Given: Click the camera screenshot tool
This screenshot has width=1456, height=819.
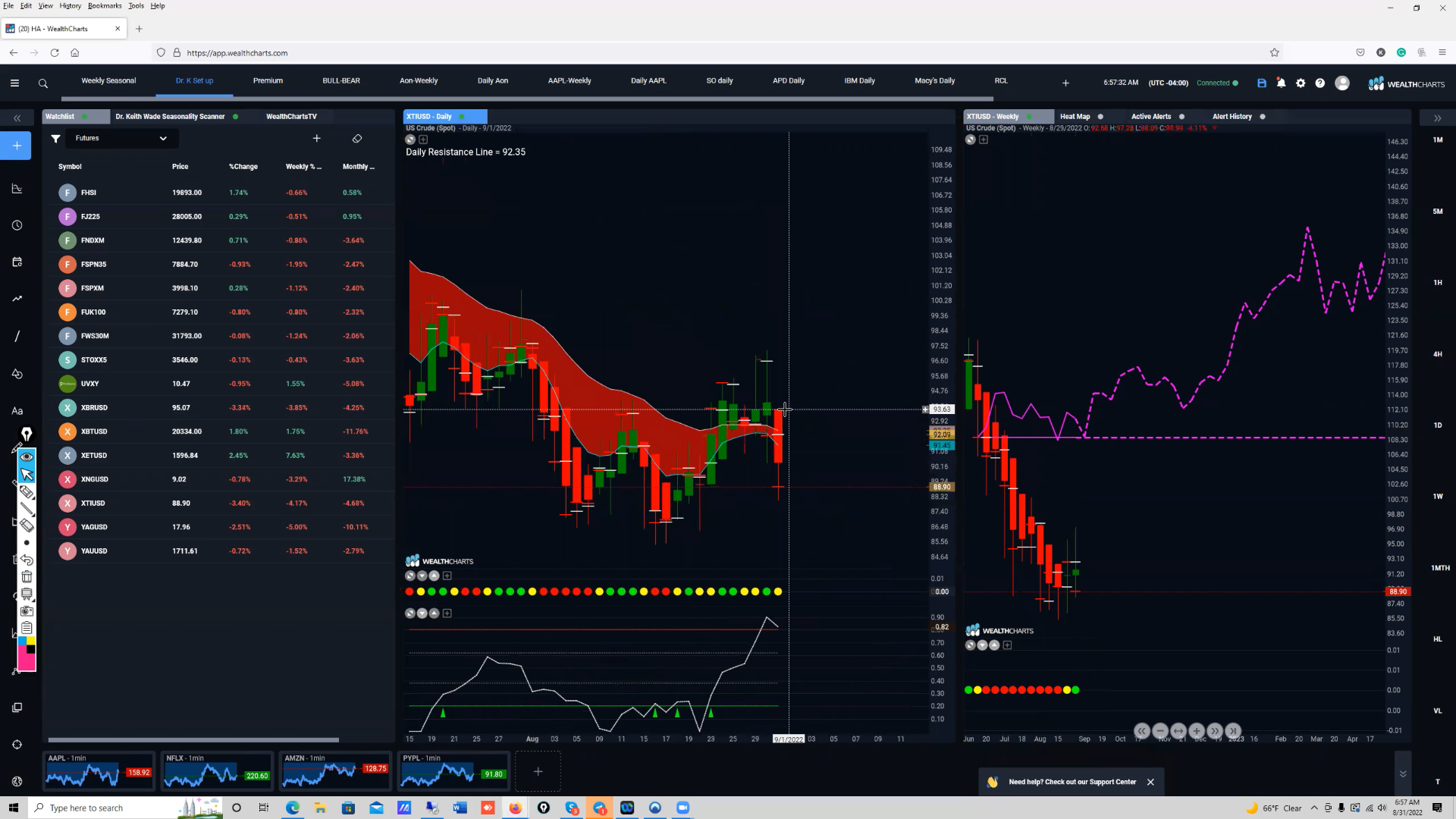Looking at the screenshot, I should point(27,610).
